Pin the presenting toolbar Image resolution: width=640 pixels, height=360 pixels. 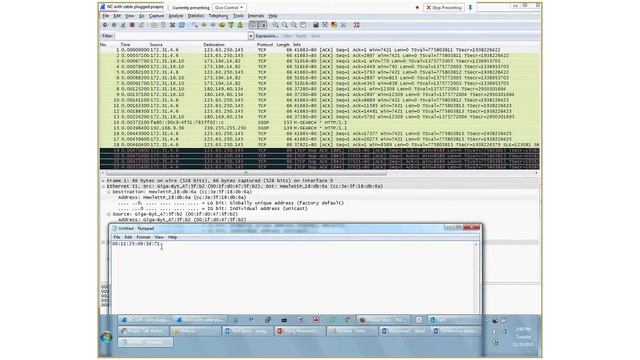(x=470, y=7)
